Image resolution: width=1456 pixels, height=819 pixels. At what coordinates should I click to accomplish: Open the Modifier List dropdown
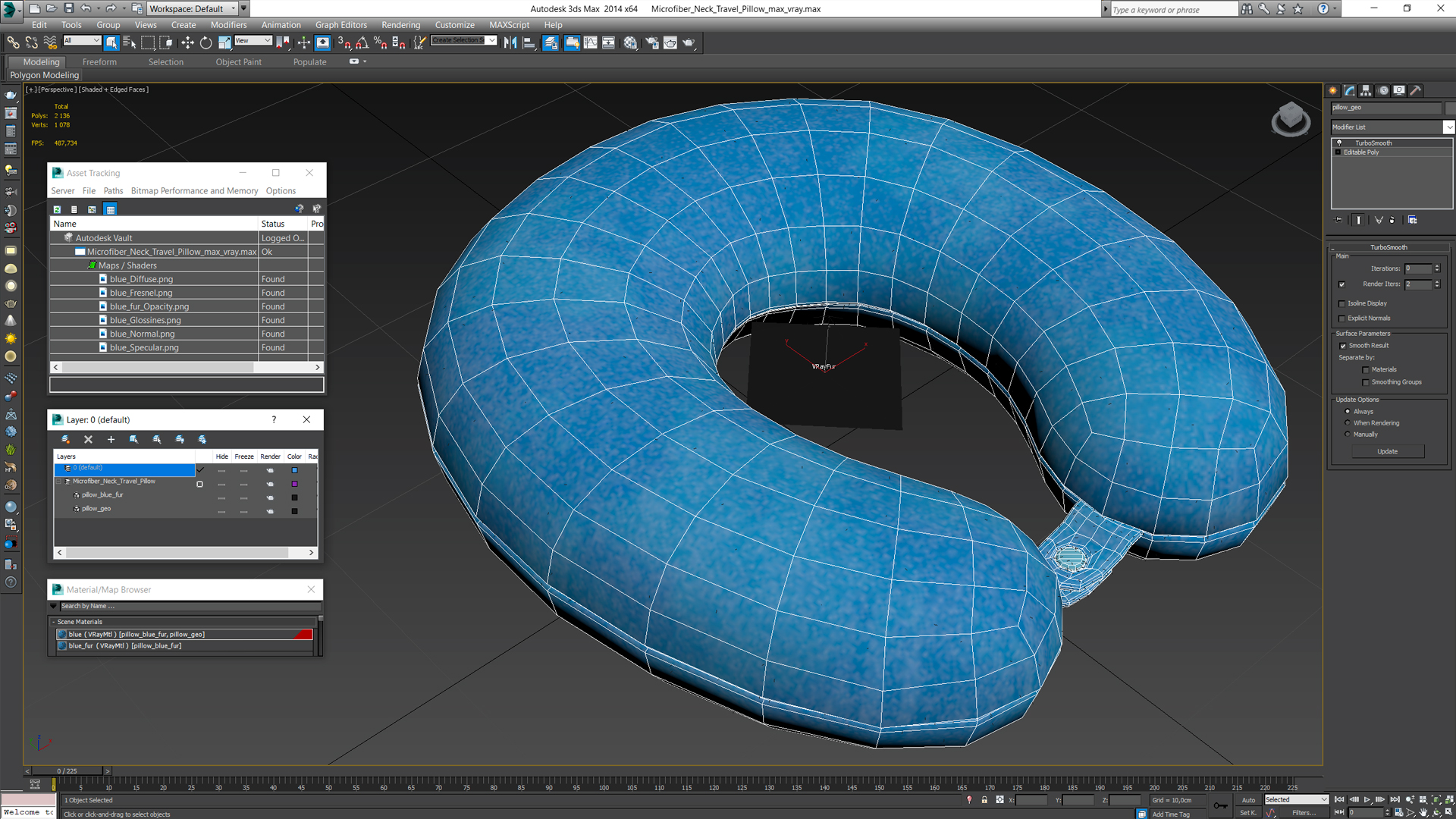[x=1448, y=127]
